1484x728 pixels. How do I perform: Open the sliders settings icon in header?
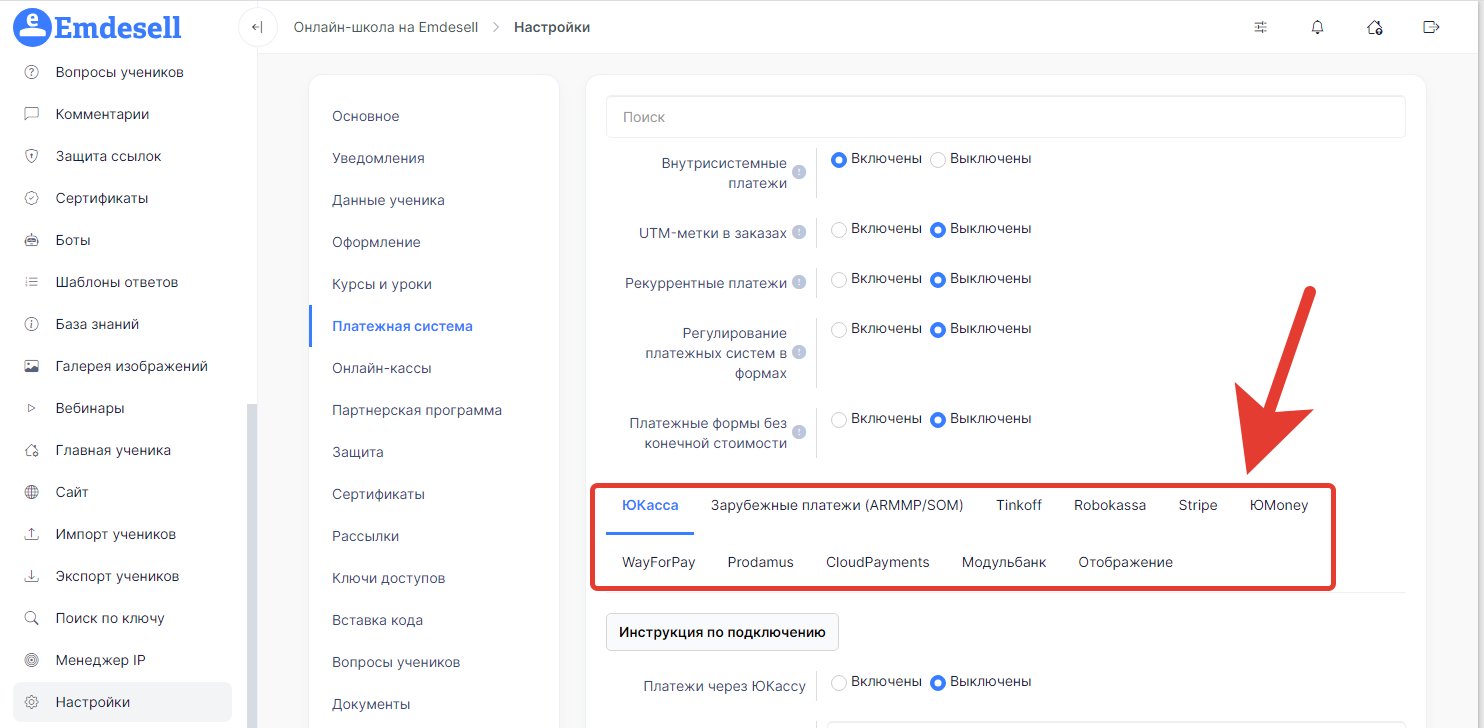click(x=1261, y=27)
